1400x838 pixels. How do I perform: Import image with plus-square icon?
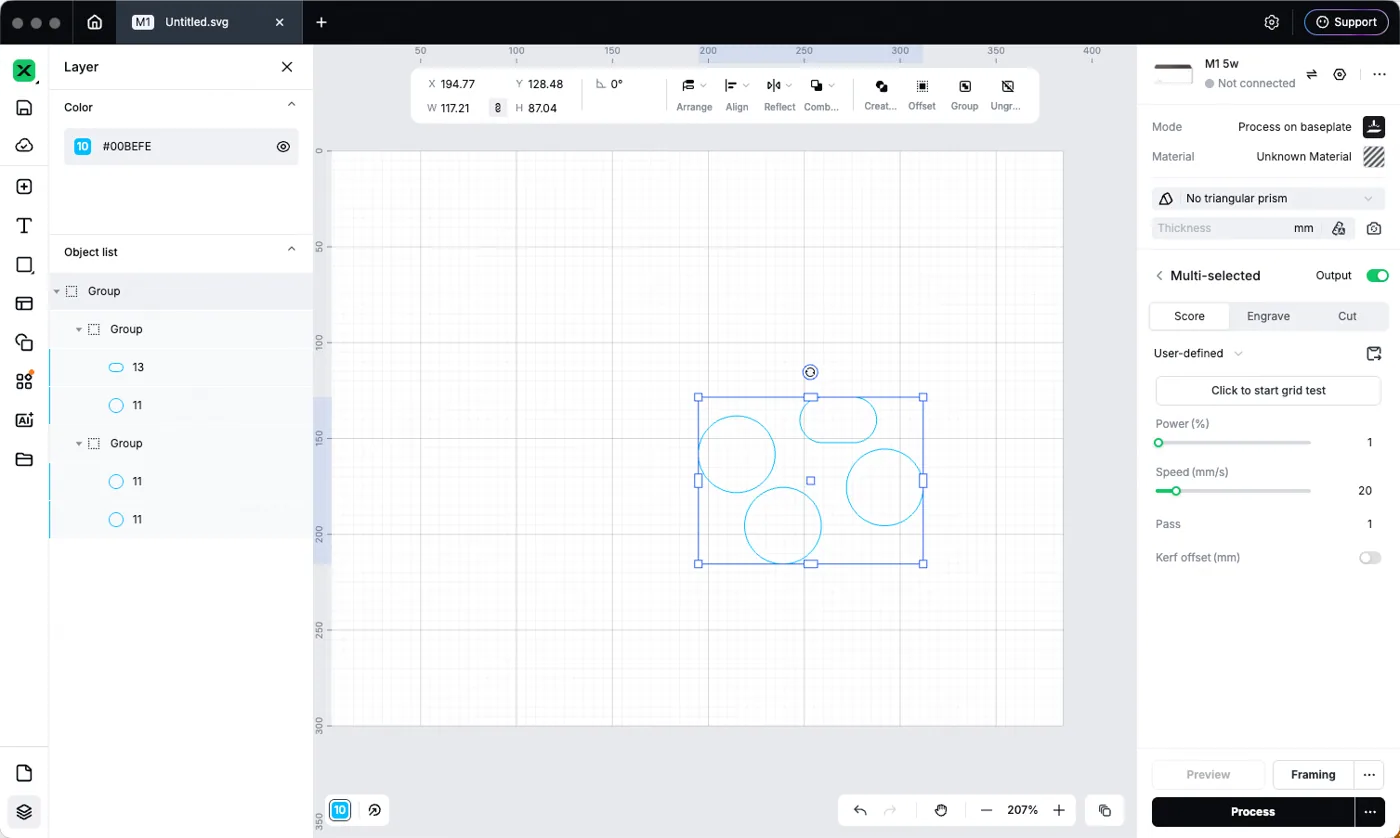[24, 187]
